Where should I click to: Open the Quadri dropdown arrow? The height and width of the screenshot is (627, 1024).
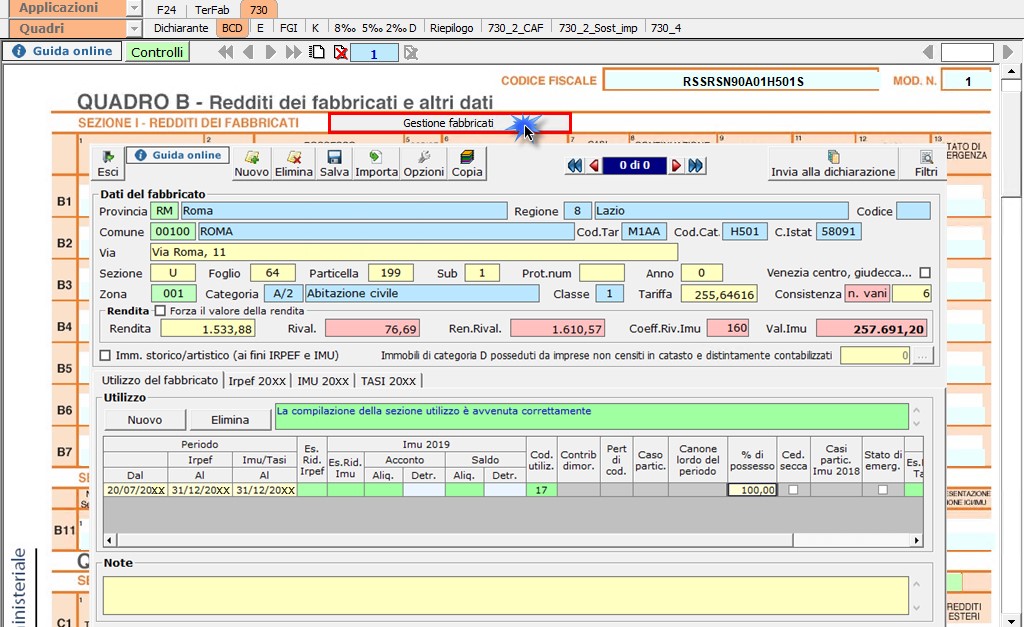[x=133, y=29]
